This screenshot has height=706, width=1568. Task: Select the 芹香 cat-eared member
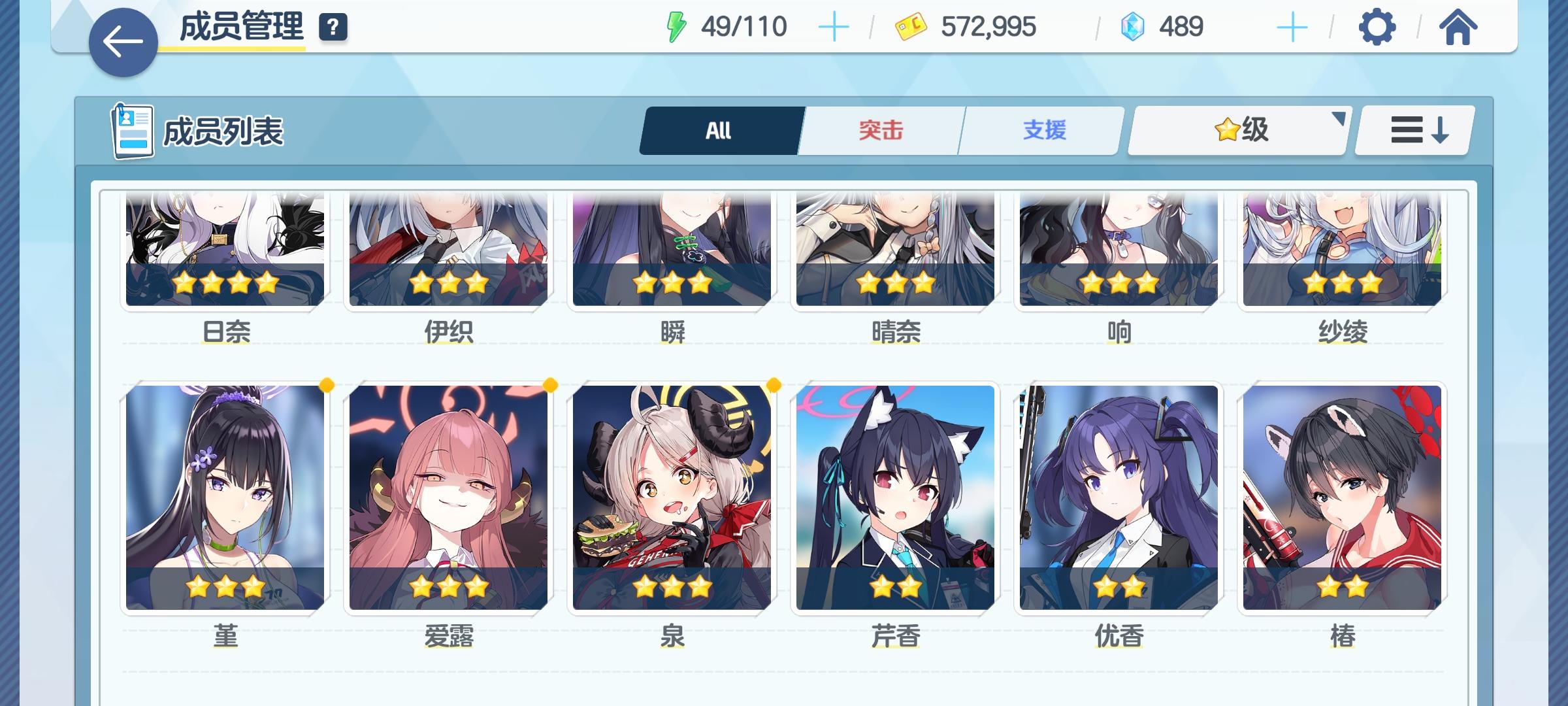click(x=895, y=497)
